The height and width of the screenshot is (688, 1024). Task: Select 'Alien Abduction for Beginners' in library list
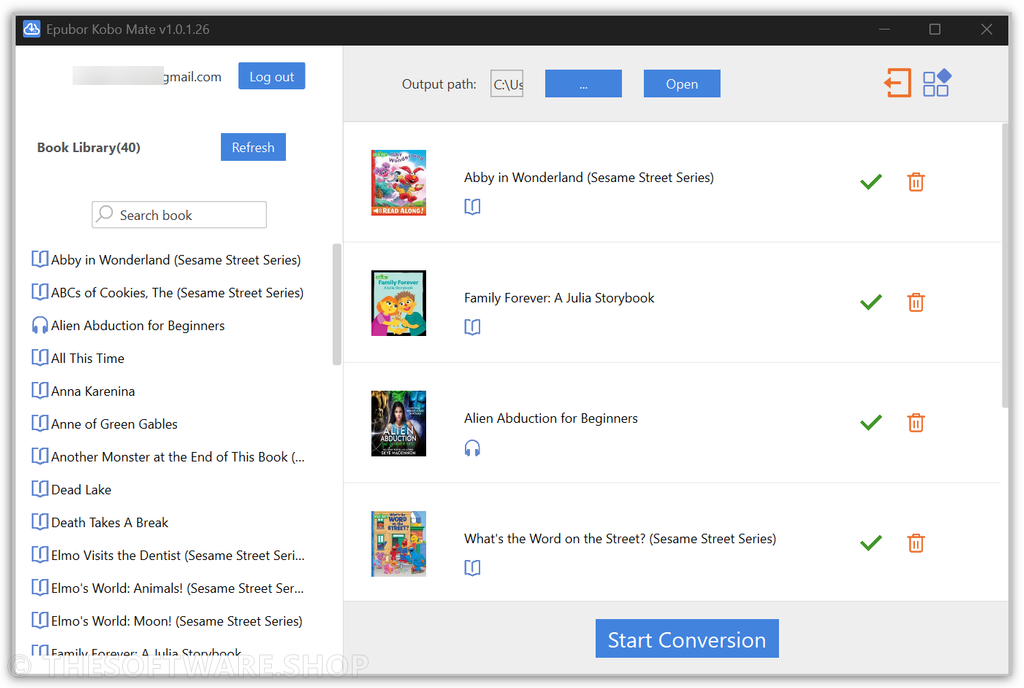138,325
